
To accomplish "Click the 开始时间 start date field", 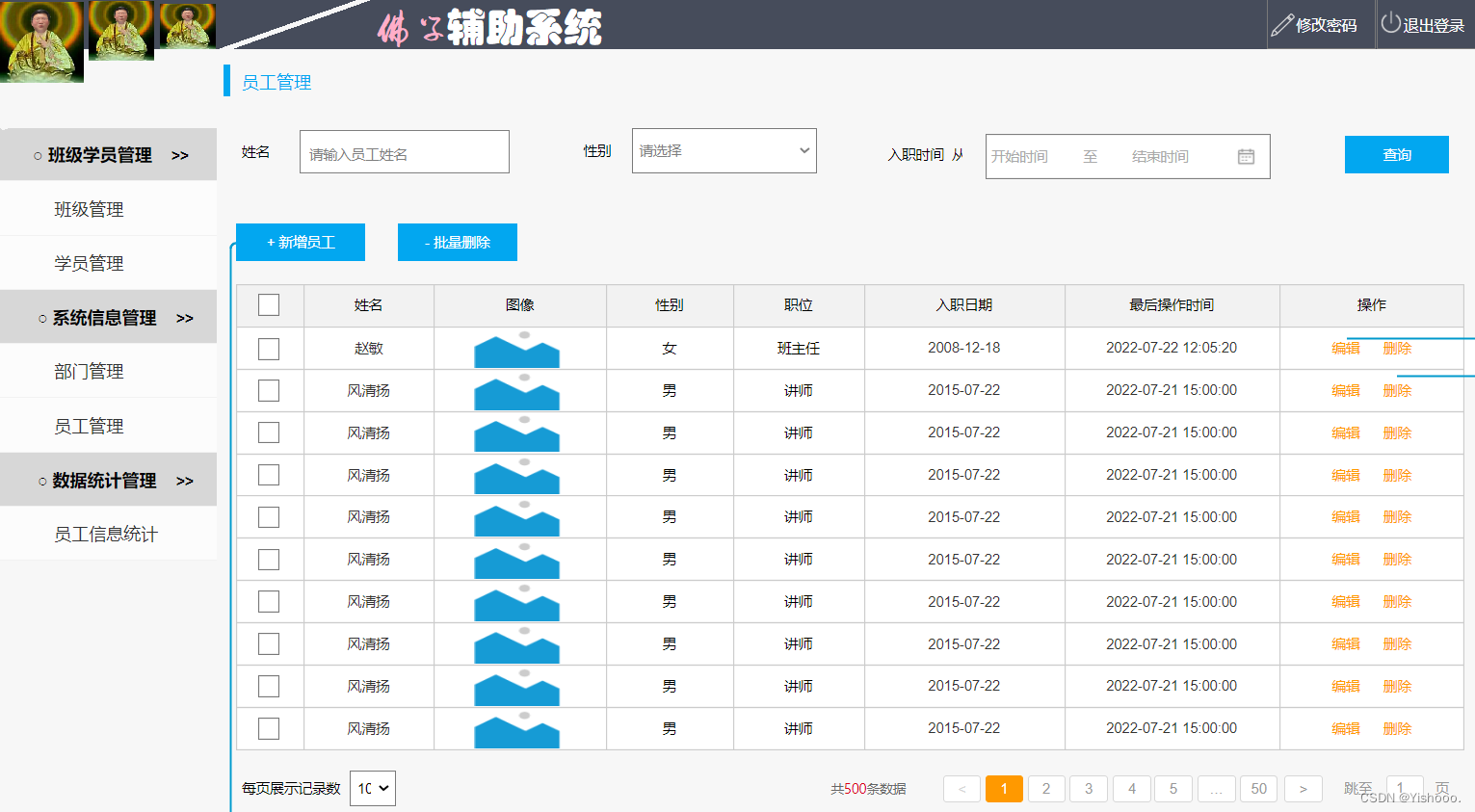I will 1021,156.
